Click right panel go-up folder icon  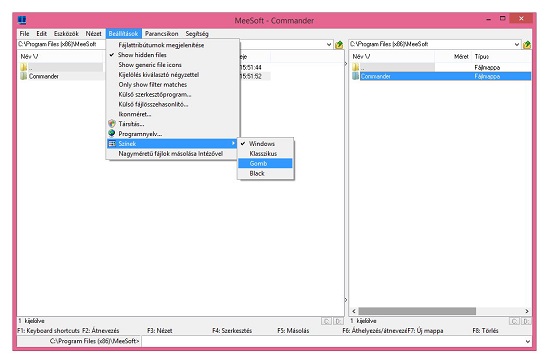[526, 45]
